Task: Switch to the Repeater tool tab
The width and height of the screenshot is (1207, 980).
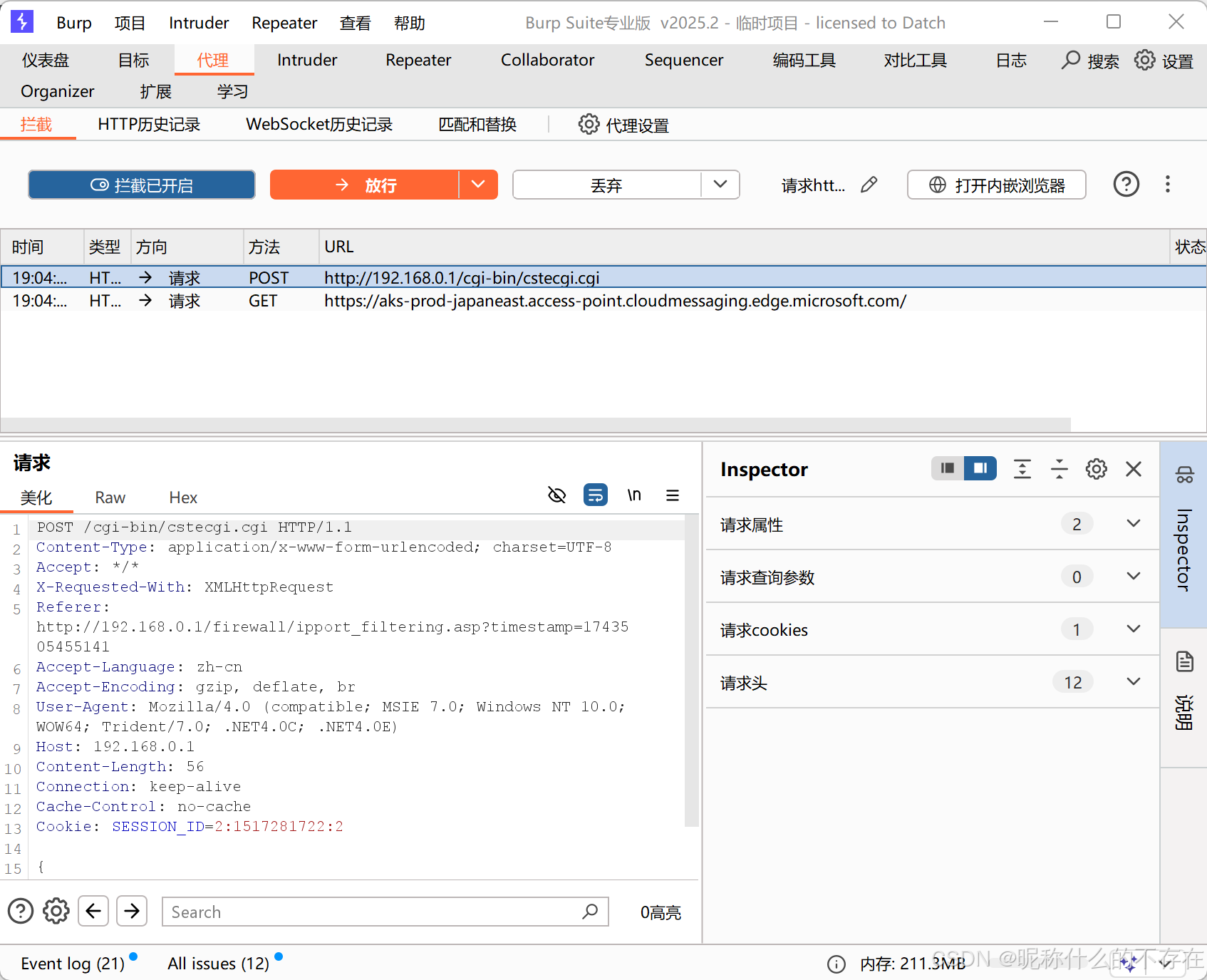Action: pos(418,61)
